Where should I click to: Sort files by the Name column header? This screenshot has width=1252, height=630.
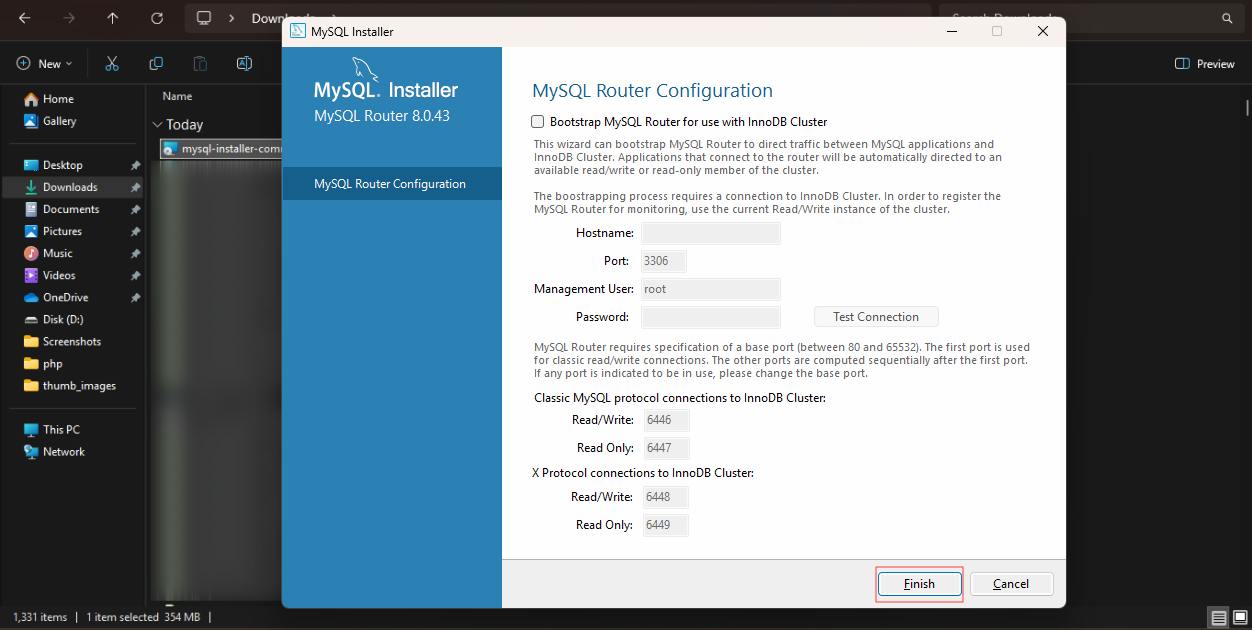coord(177,97)
